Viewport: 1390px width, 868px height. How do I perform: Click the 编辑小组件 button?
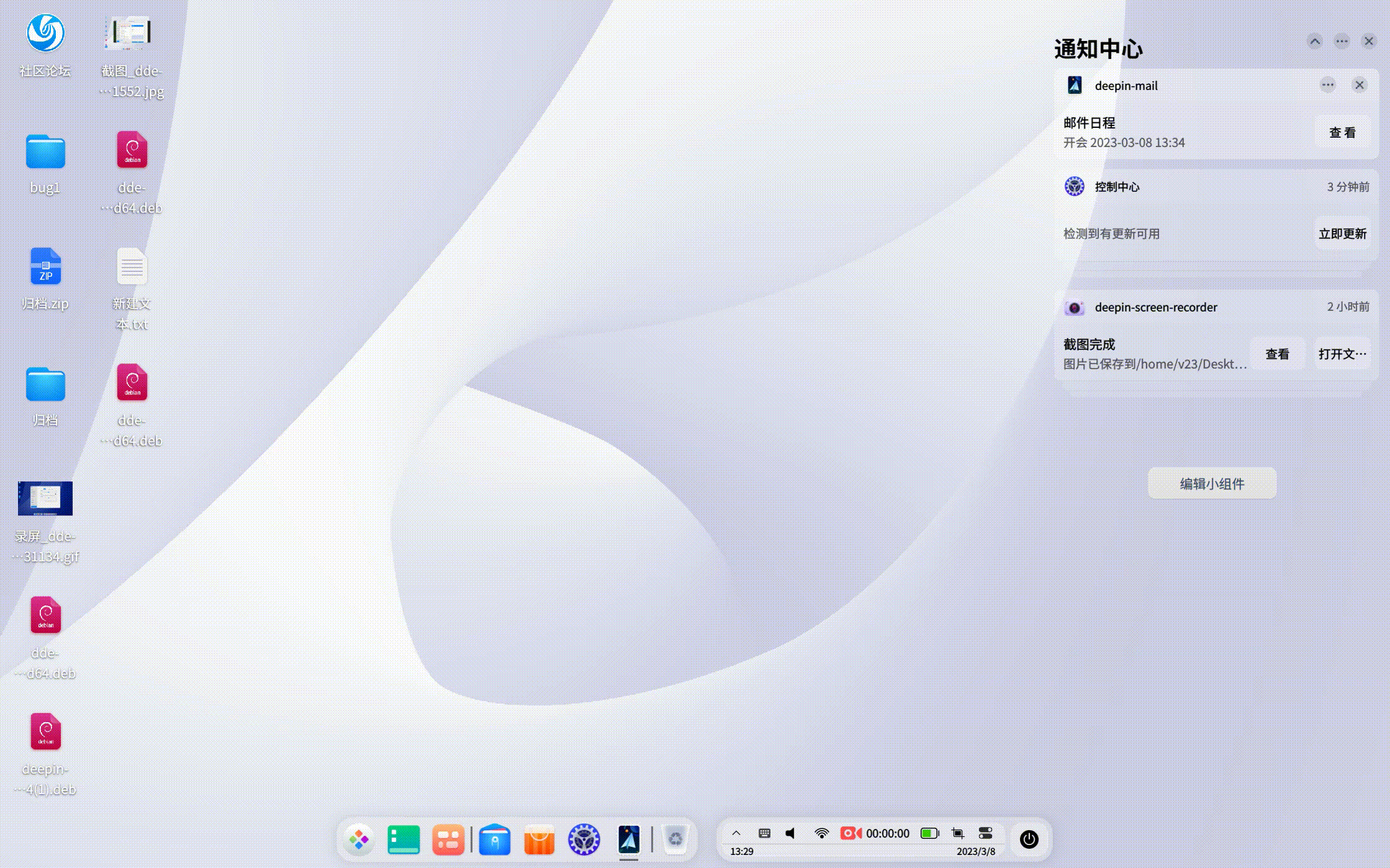click(1212, 483)
